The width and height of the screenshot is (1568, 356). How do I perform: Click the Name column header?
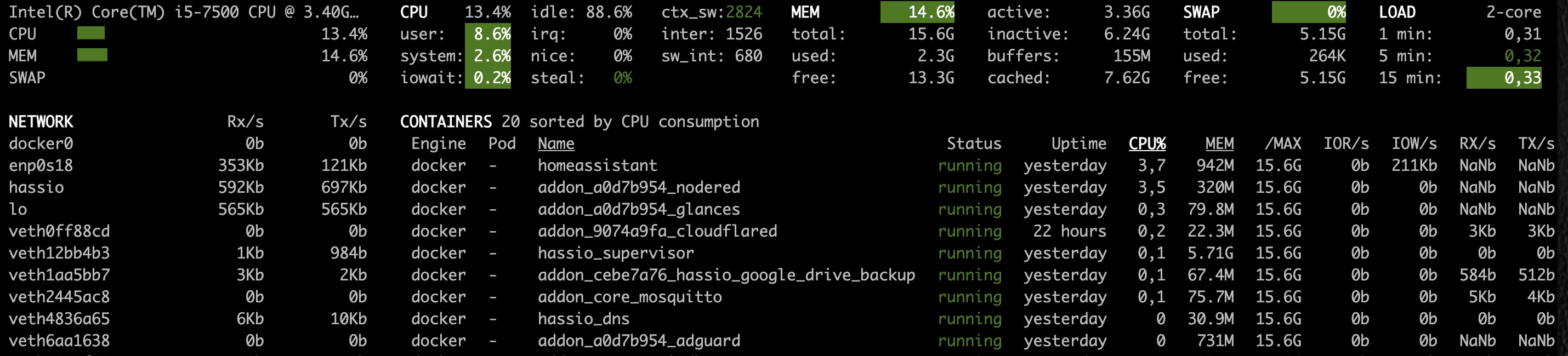click(556, 143)
